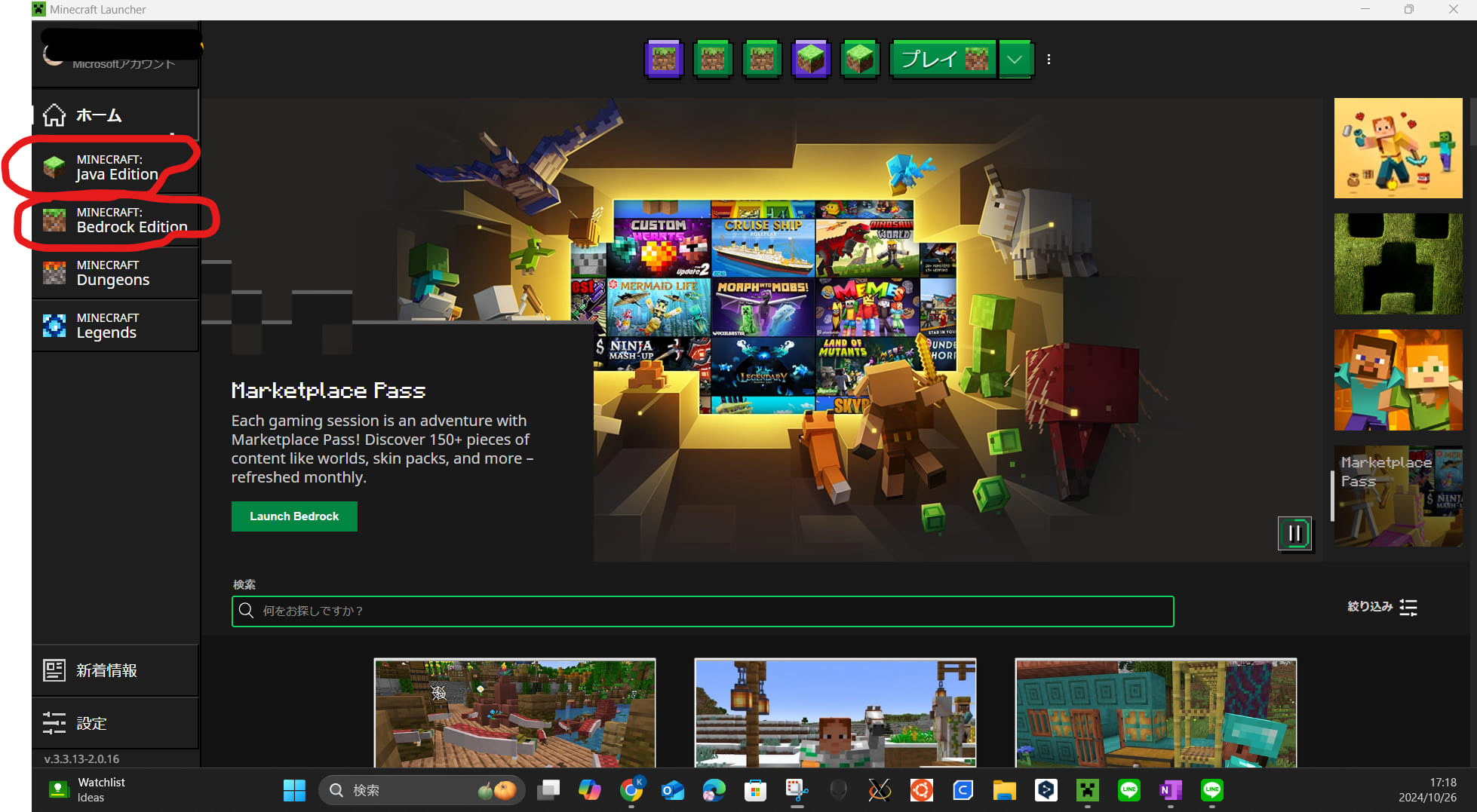Open the three-dot more options menu
1477x812 pixels.
coord(1049,60)
